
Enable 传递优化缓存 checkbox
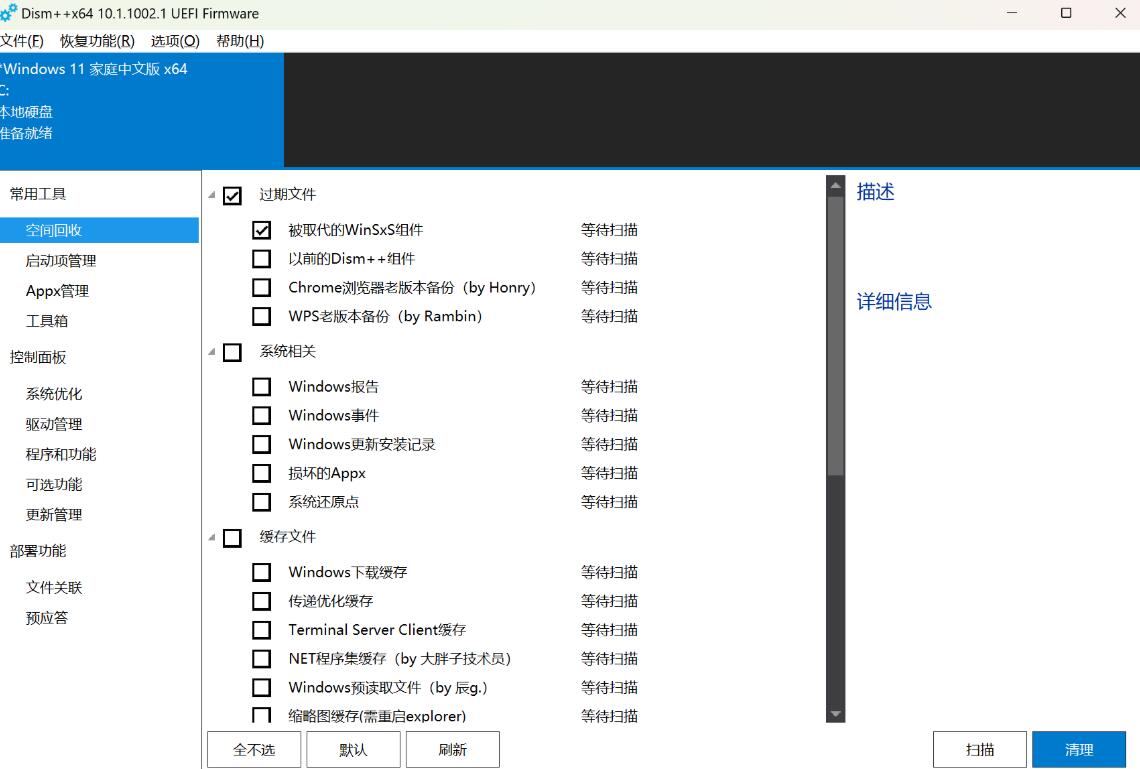tap(261, 601)
